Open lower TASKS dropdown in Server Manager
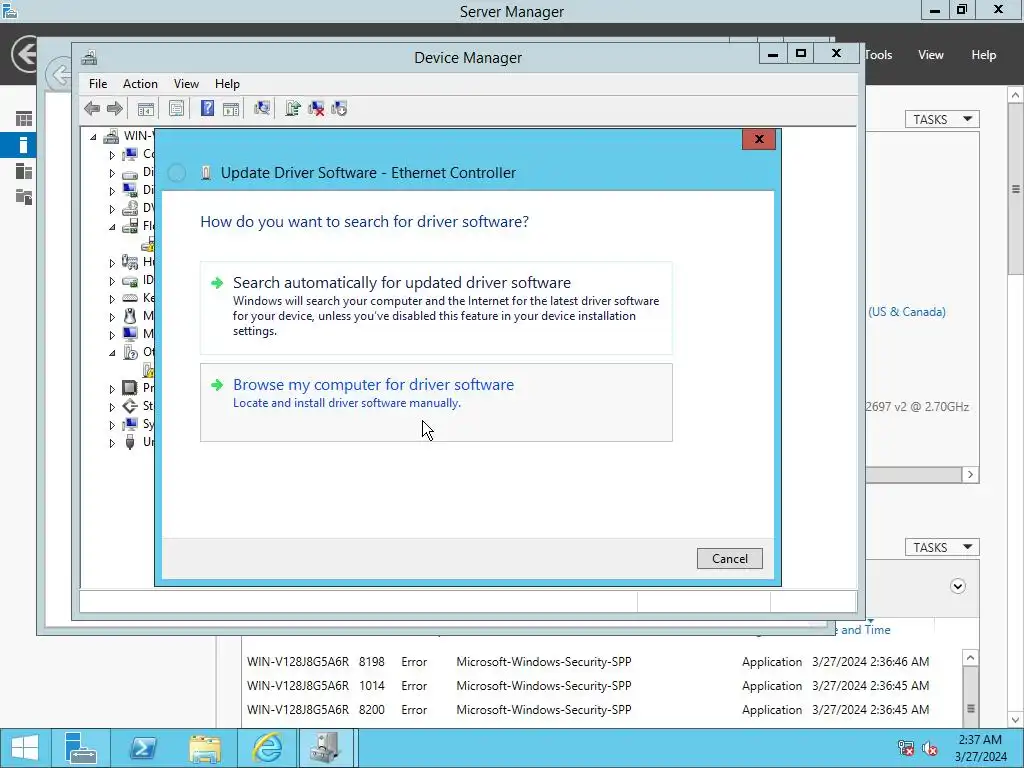 [942, 547]
